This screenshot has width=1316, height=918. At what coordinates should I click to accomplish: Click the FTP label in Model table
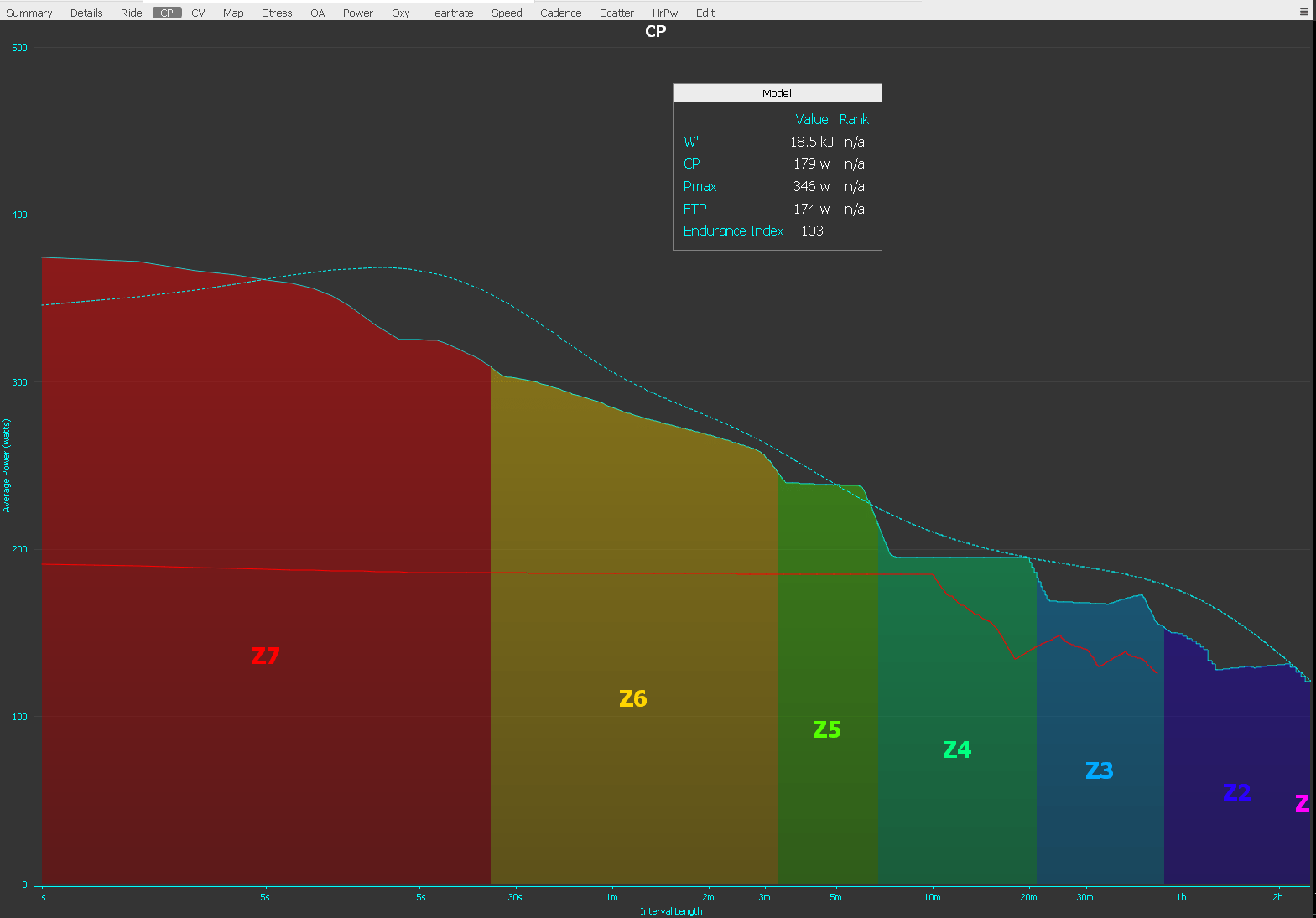[x=694, y=209]
